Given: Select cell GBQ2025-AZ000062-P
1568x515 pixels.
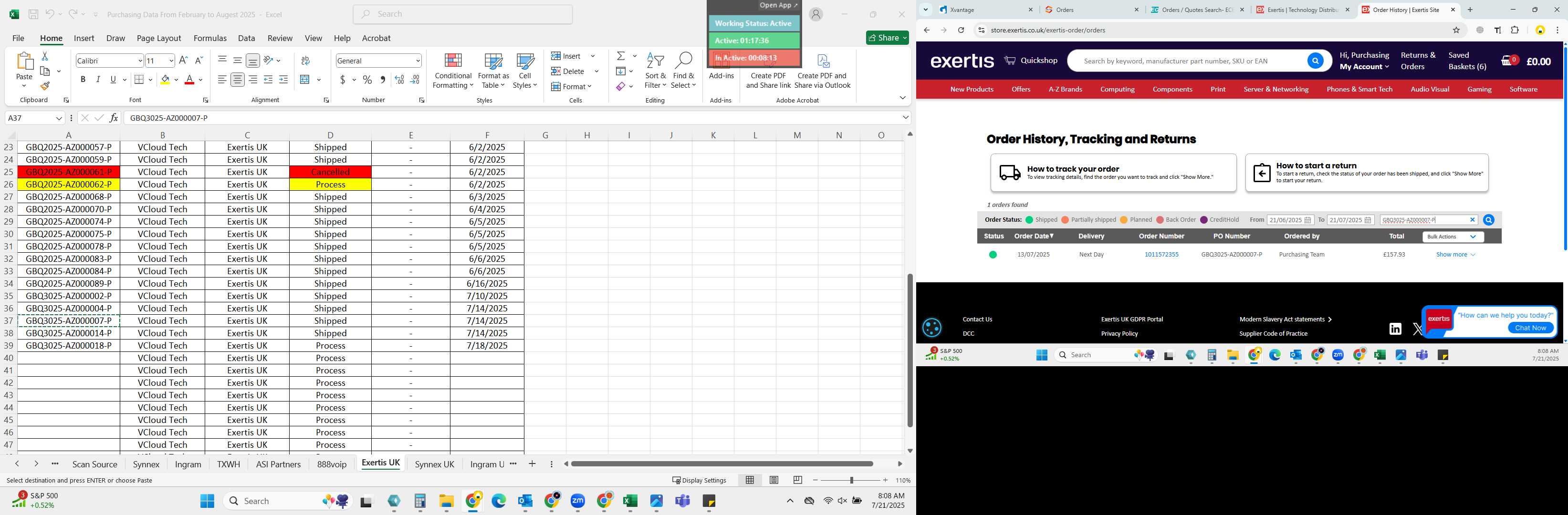Looking at the screenshot, I should (x=69, y=184).
